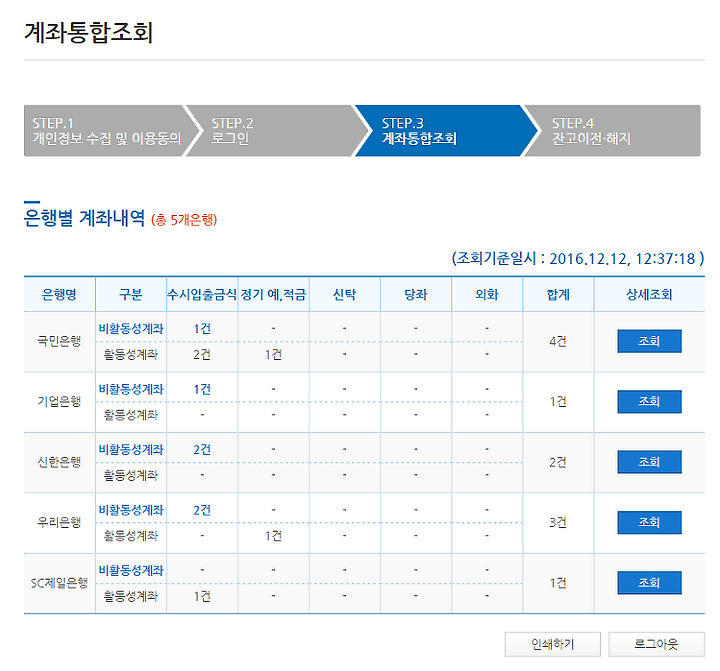This screenshot has width=720, height=671.
Task: Click 조회 button for 국민은행
Action: 649,341
